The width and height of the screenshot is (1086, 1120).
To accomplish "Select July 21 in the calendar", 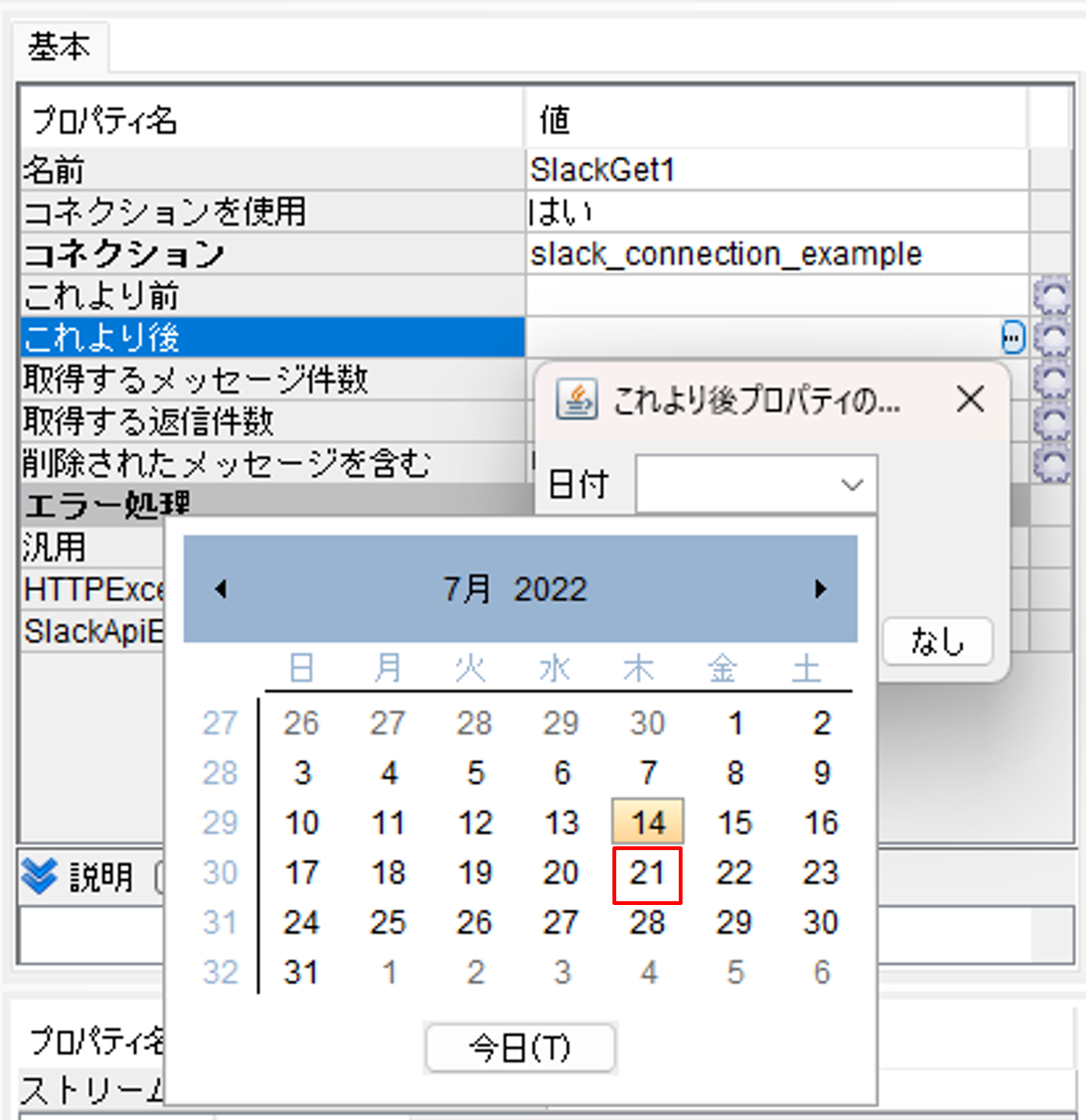I will [x=647, y=874].
